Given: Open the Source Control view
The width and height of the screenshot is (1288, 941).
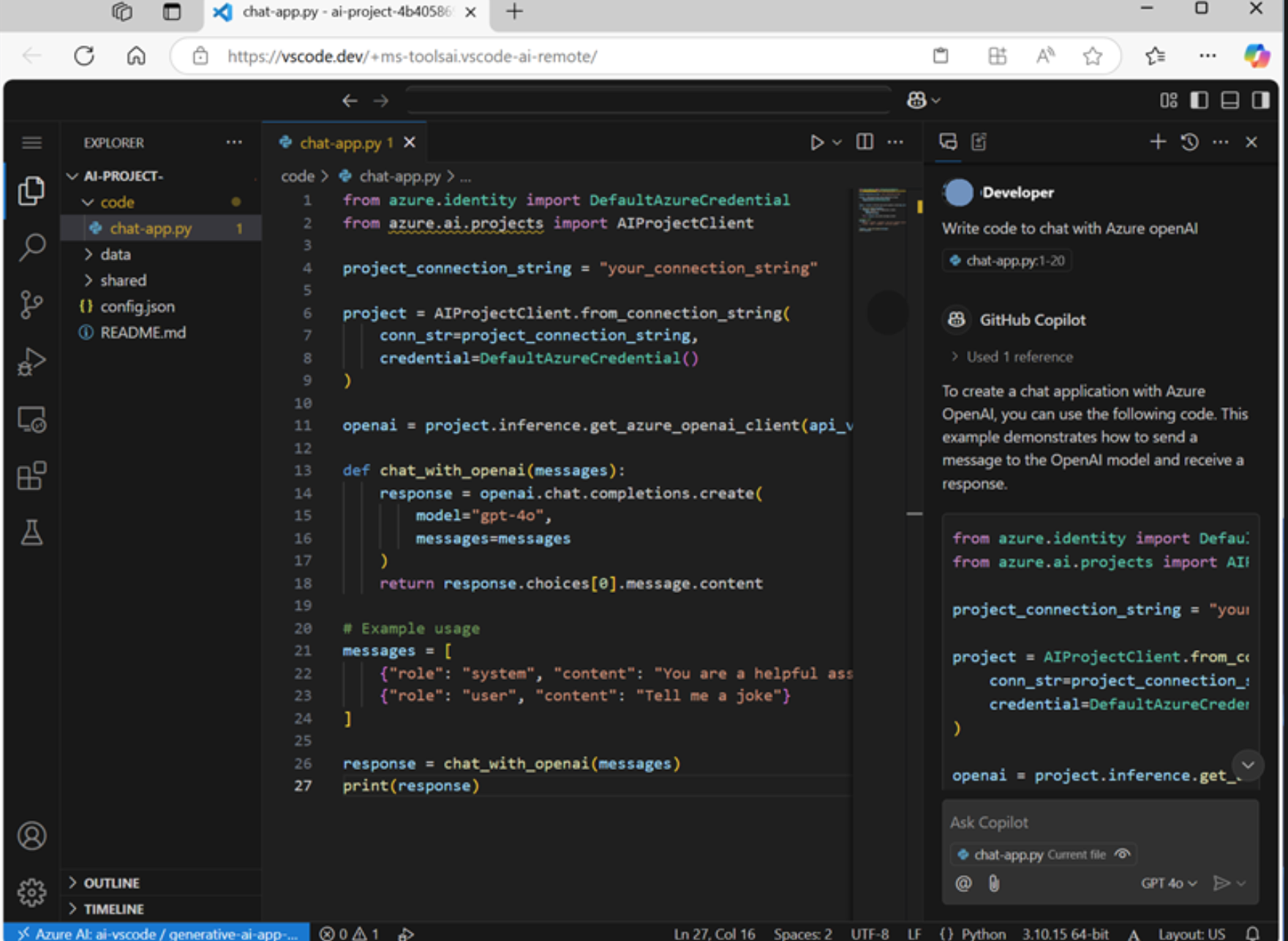Looking at the screenshot, I should tap(31, 304).
